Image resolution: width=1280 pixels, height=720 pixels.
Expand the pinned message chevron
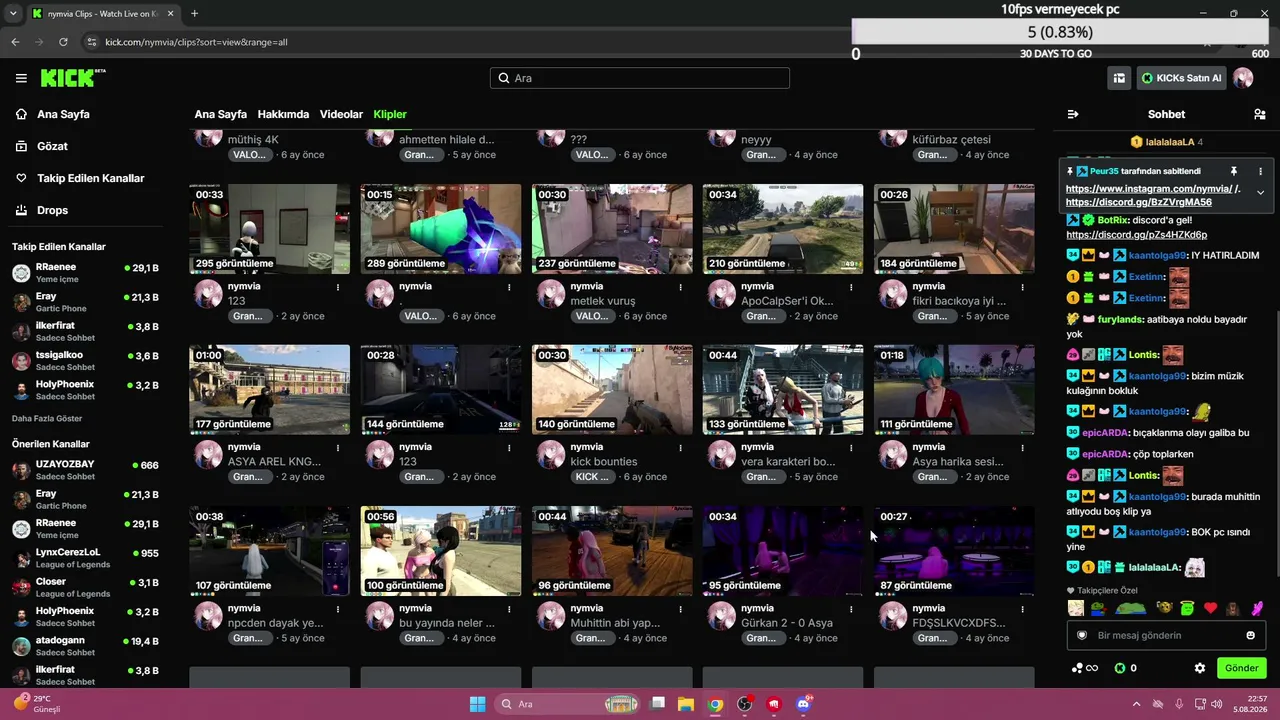tap(1260, 193)
